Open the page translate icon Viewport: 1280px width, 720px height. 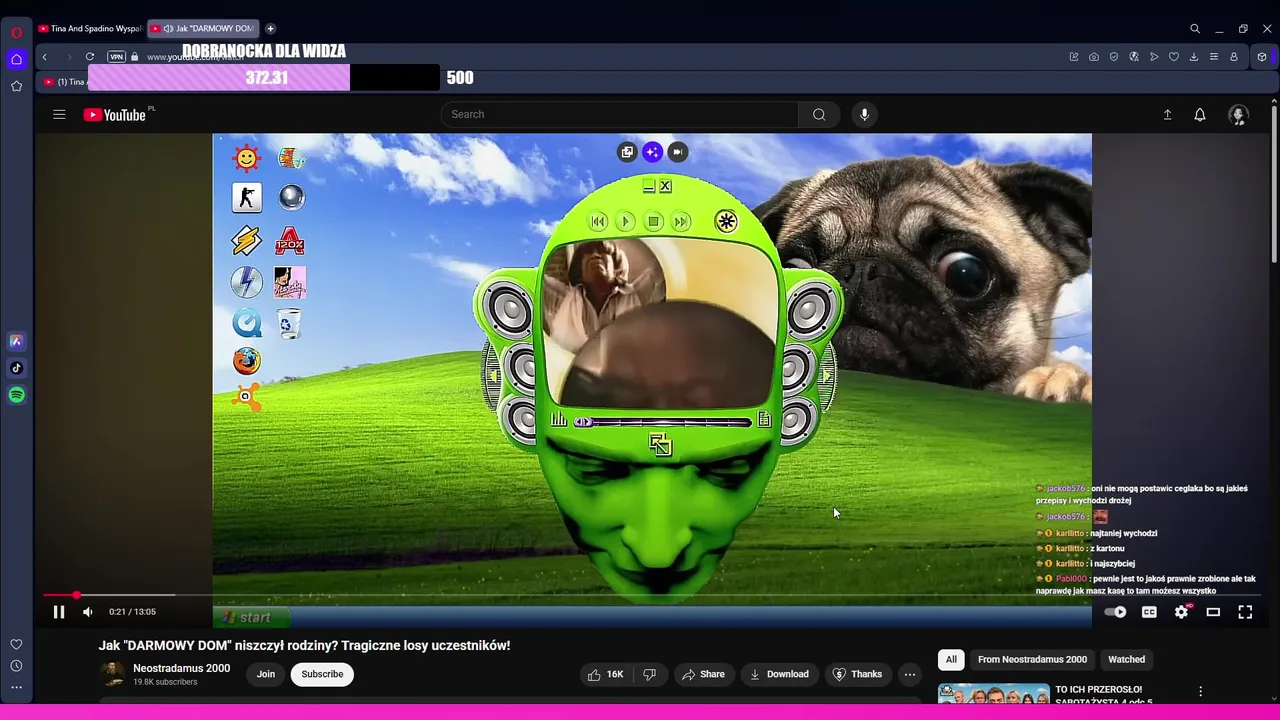click(1134, 57)
